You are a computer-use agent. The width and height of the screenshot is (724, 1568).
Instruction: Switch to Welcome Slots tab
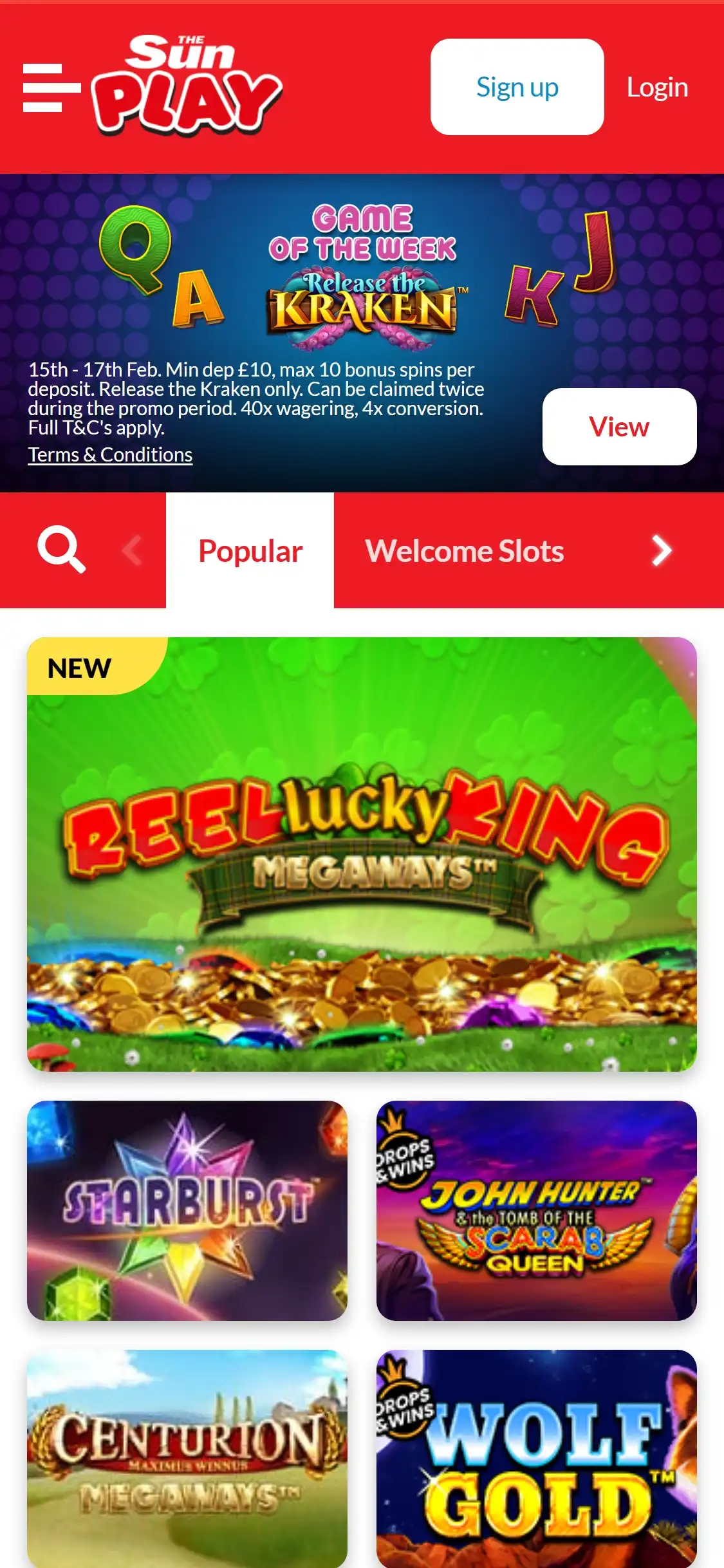point(465,550)
